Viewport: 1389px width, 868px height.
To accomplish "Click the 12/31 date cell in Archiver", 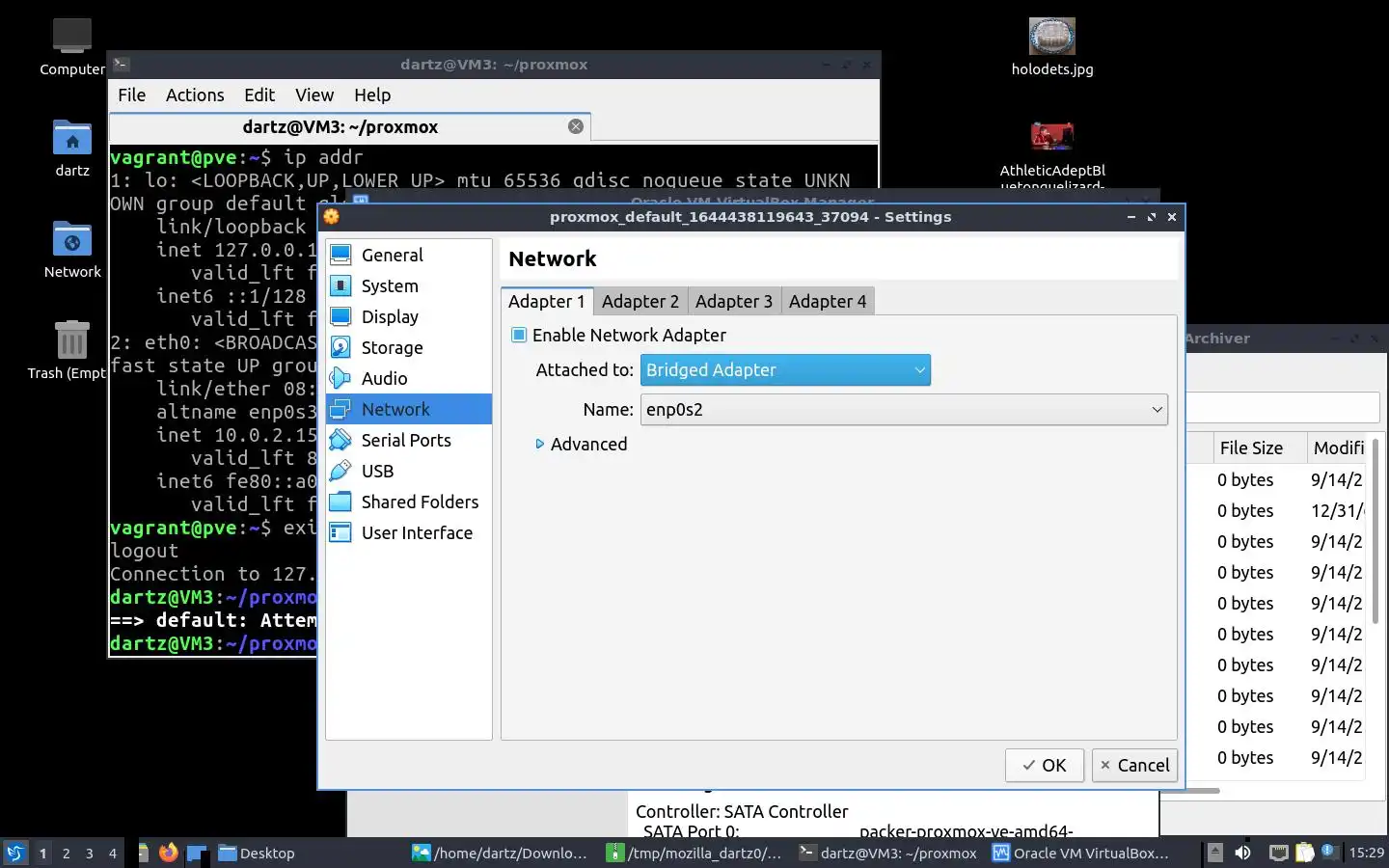I will pyautogui.click(x=1337, y=510).
